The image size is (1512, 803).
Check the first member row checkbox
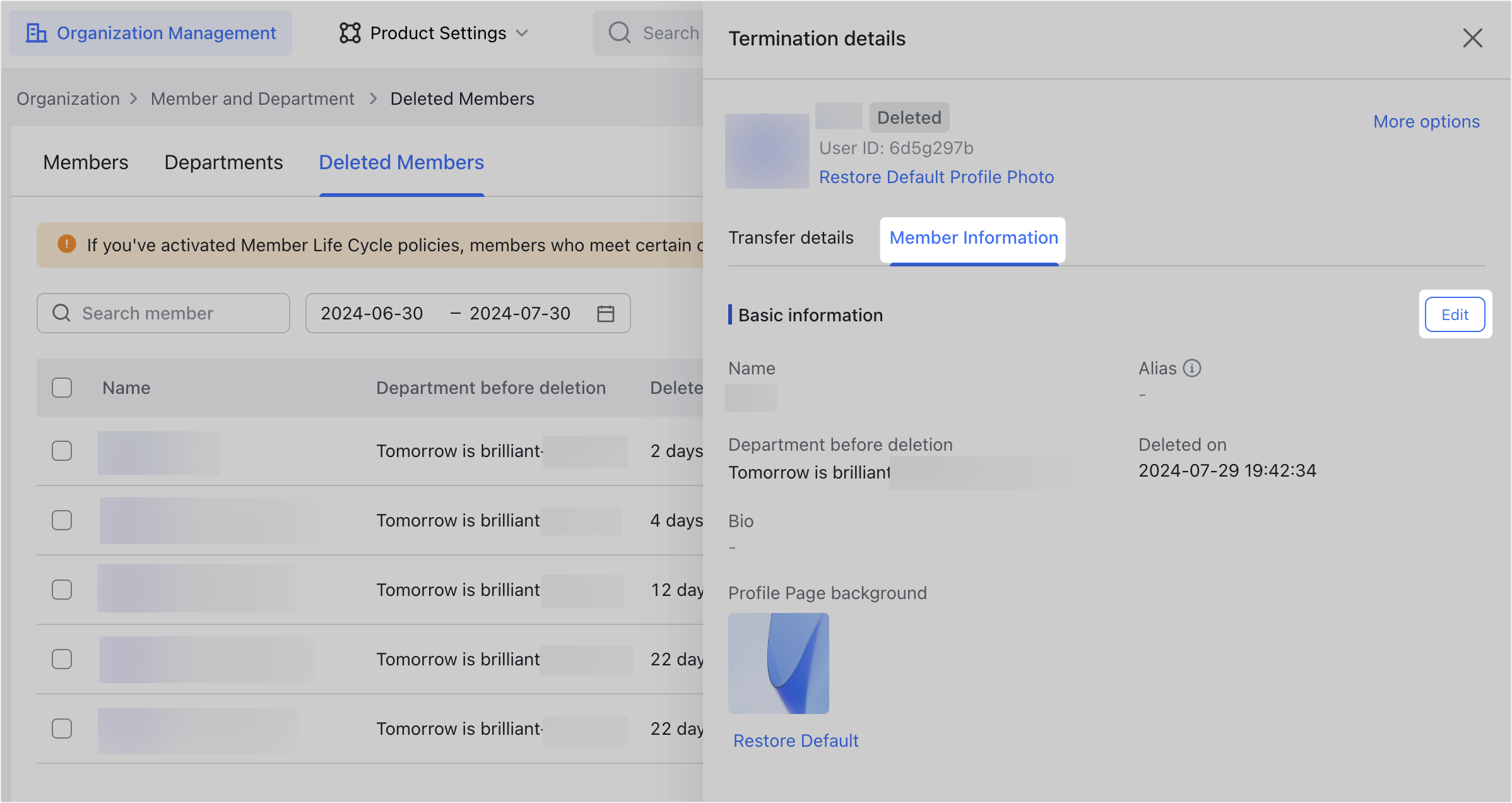(61, 451)
